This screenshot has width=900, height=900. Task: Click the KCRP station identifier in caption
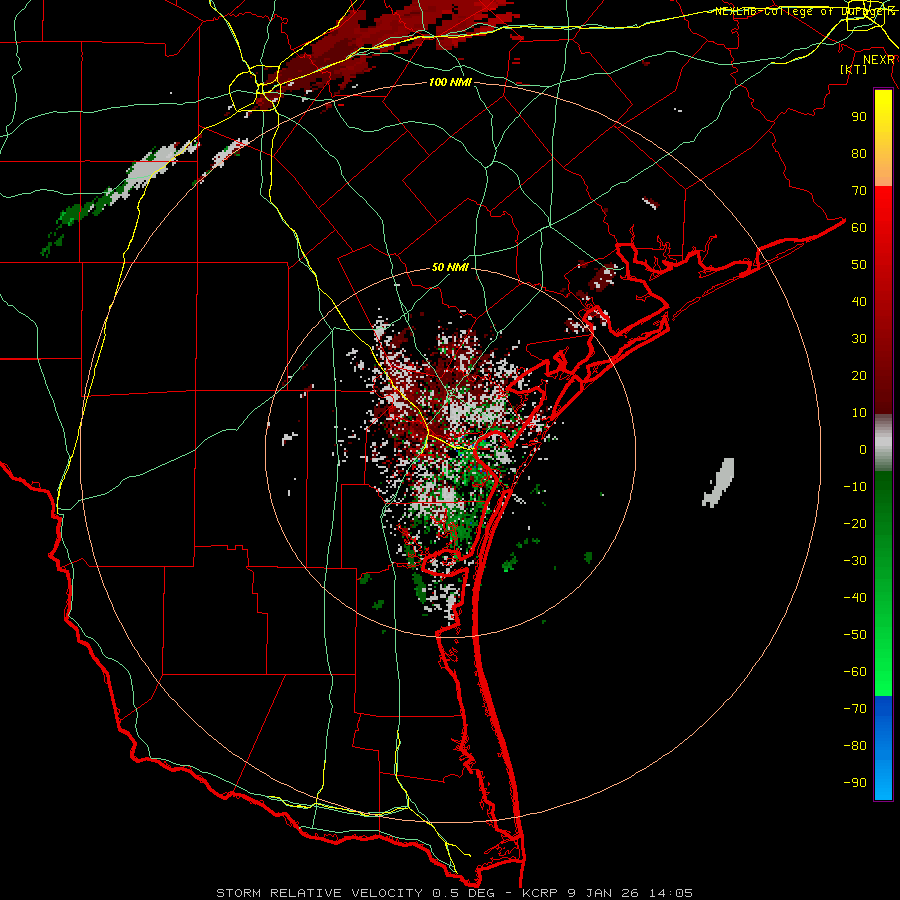(x=540, y=893)
